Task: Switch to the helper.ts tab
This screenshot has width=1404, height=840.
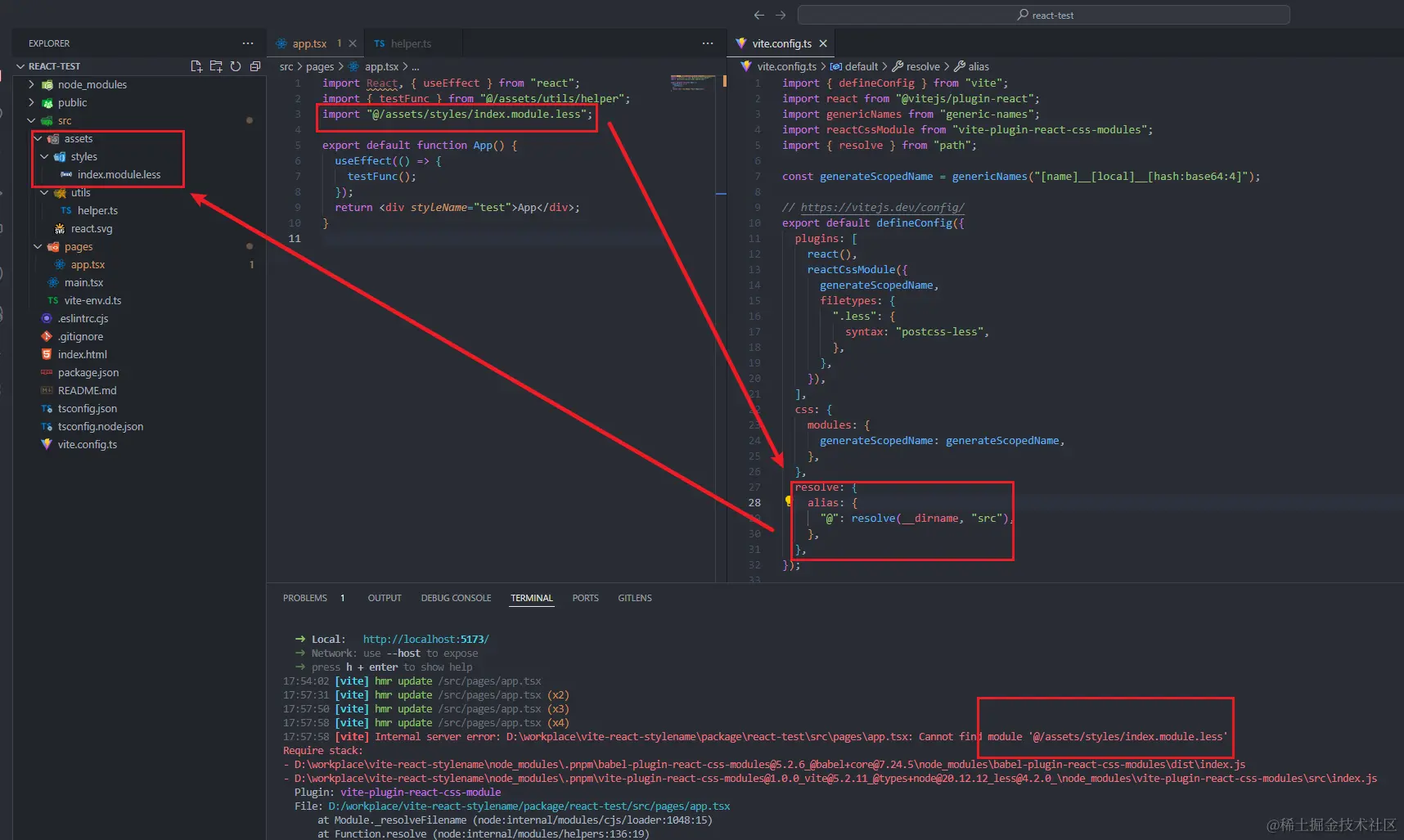Action: (x=411, y=43)
